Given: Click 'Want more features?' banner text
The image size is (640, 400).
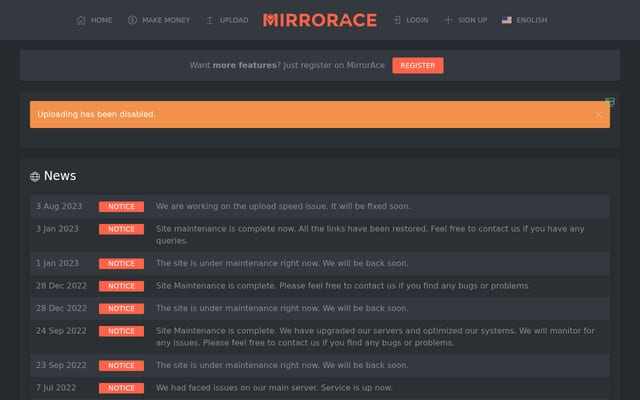Looking at the screenshot, I should pyautogui.click(x=287, y=65).
